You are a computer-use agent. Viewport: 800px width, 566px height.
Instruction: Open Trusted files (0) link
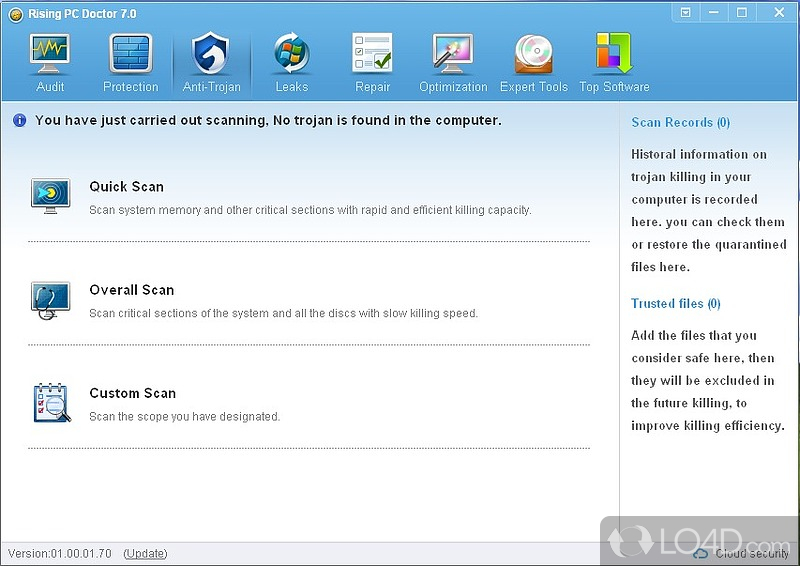coord(675,303)
